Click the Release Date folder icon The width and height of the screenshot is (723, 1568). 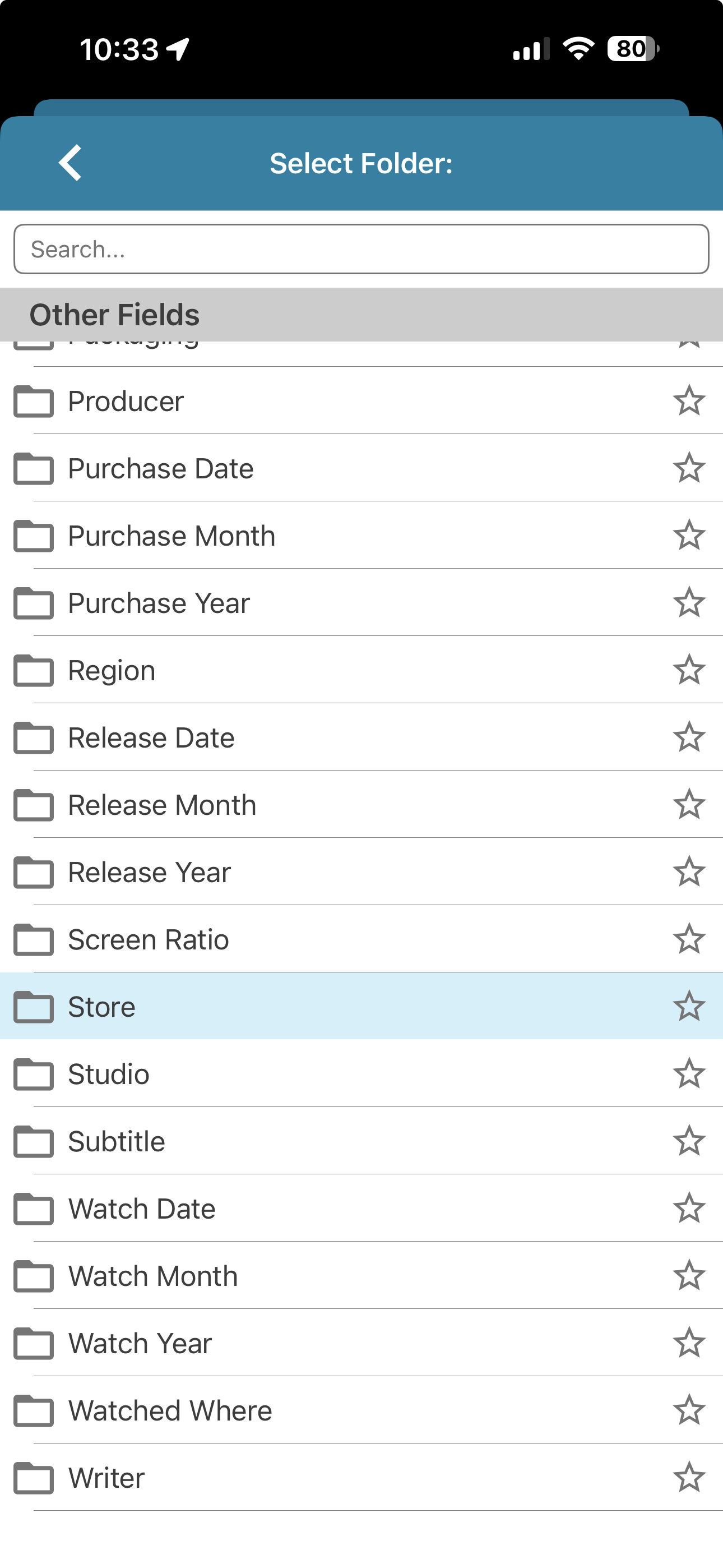(x=34, y=738)
